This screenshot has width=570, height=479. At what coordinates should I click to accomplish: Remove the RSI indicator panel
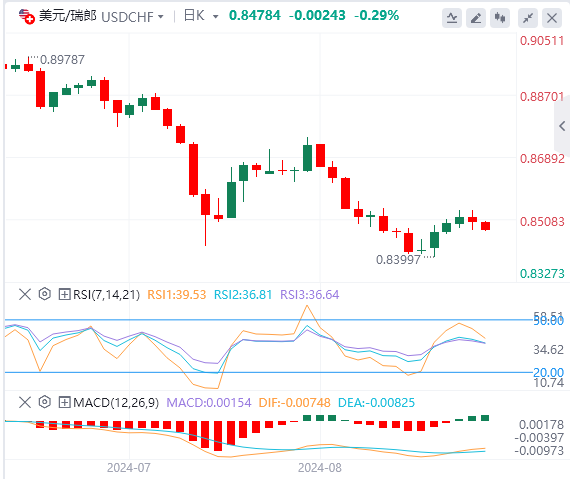[25, 294]
